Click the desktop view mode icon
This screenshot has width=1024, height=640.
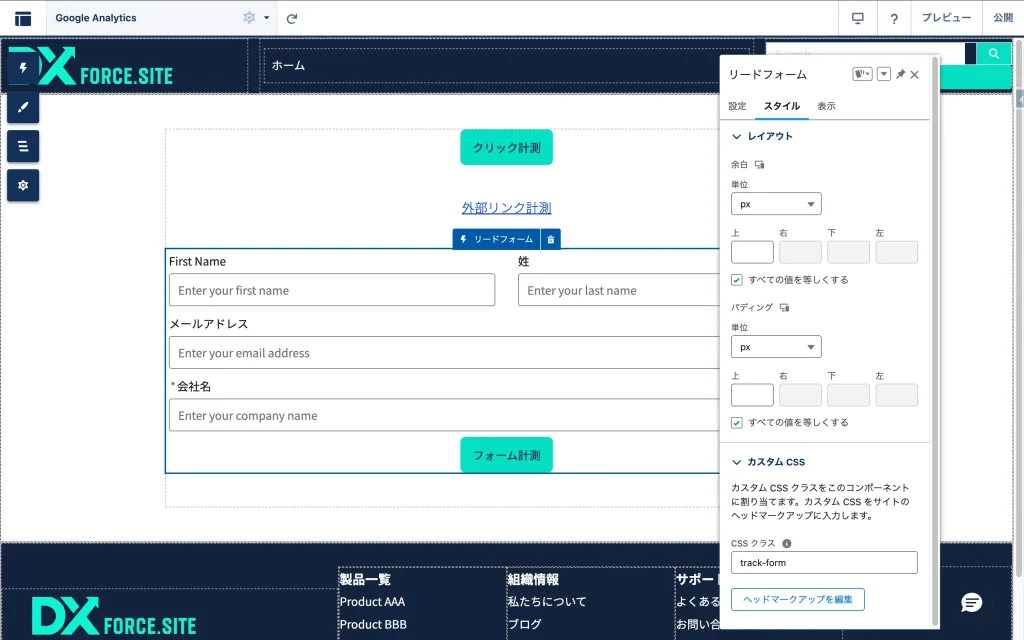tap(857, 18)
